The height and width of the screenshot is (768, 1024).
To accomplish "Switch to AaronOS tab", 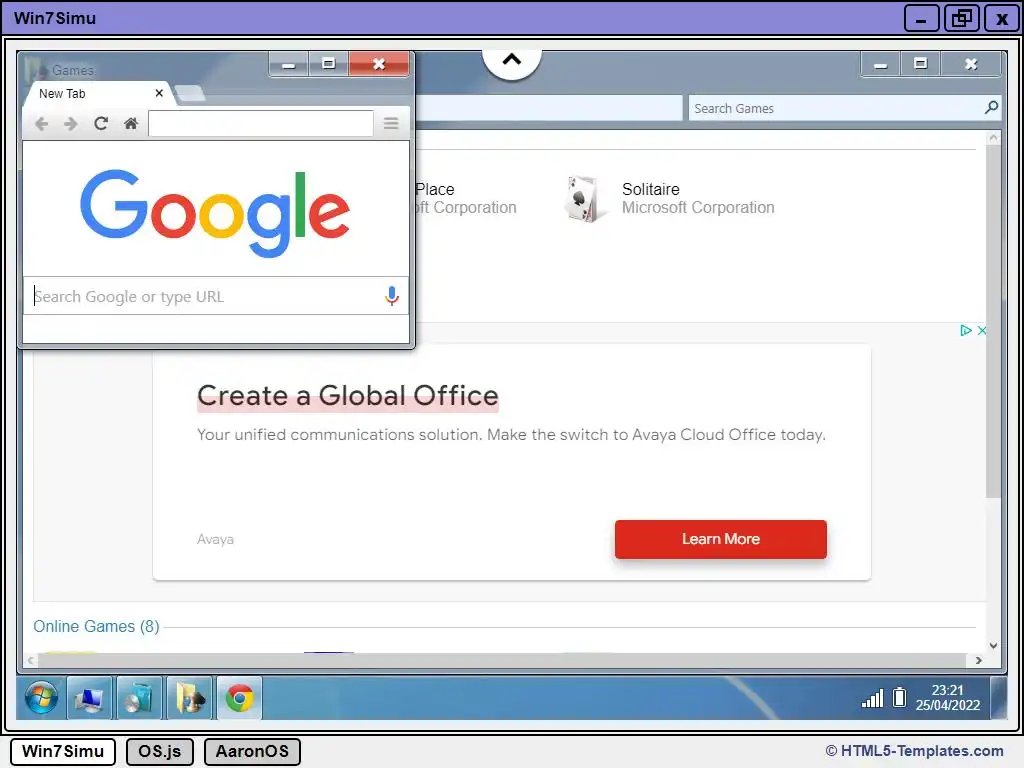I will pyautogui.click(x=252, y=752).
